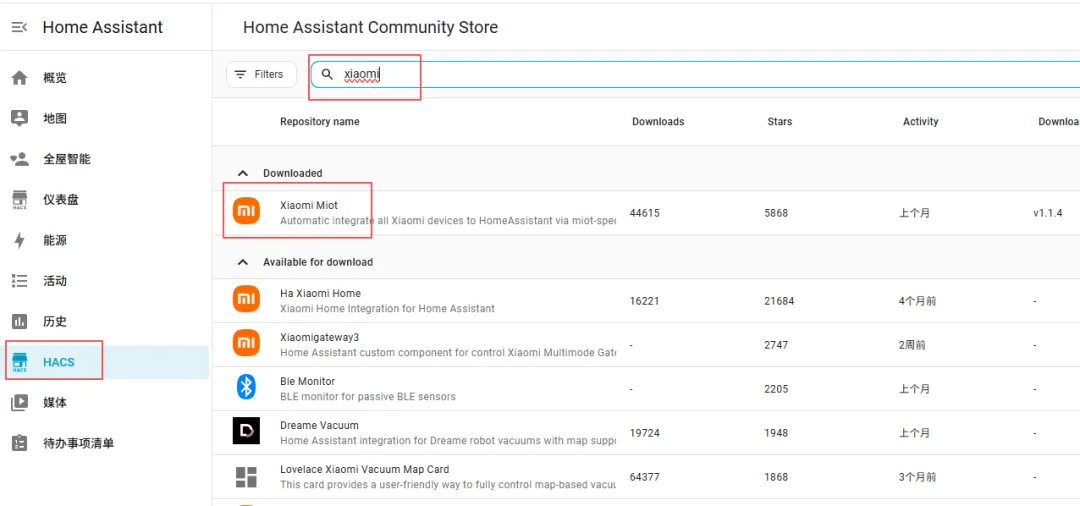Viewport: 1080px width, 506px height.
Task: Open the 地图 map page
Action: point(106,118)
